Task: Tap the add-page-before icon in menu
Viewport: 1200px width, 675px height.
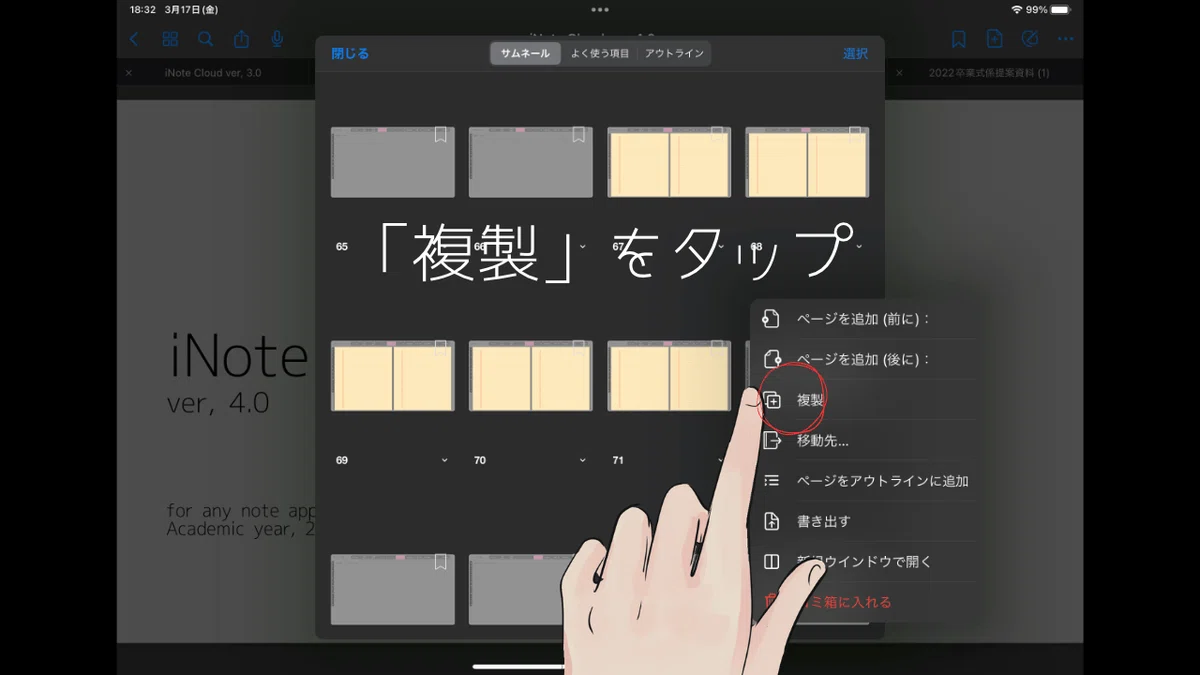Action: click(x=771, y=319)
